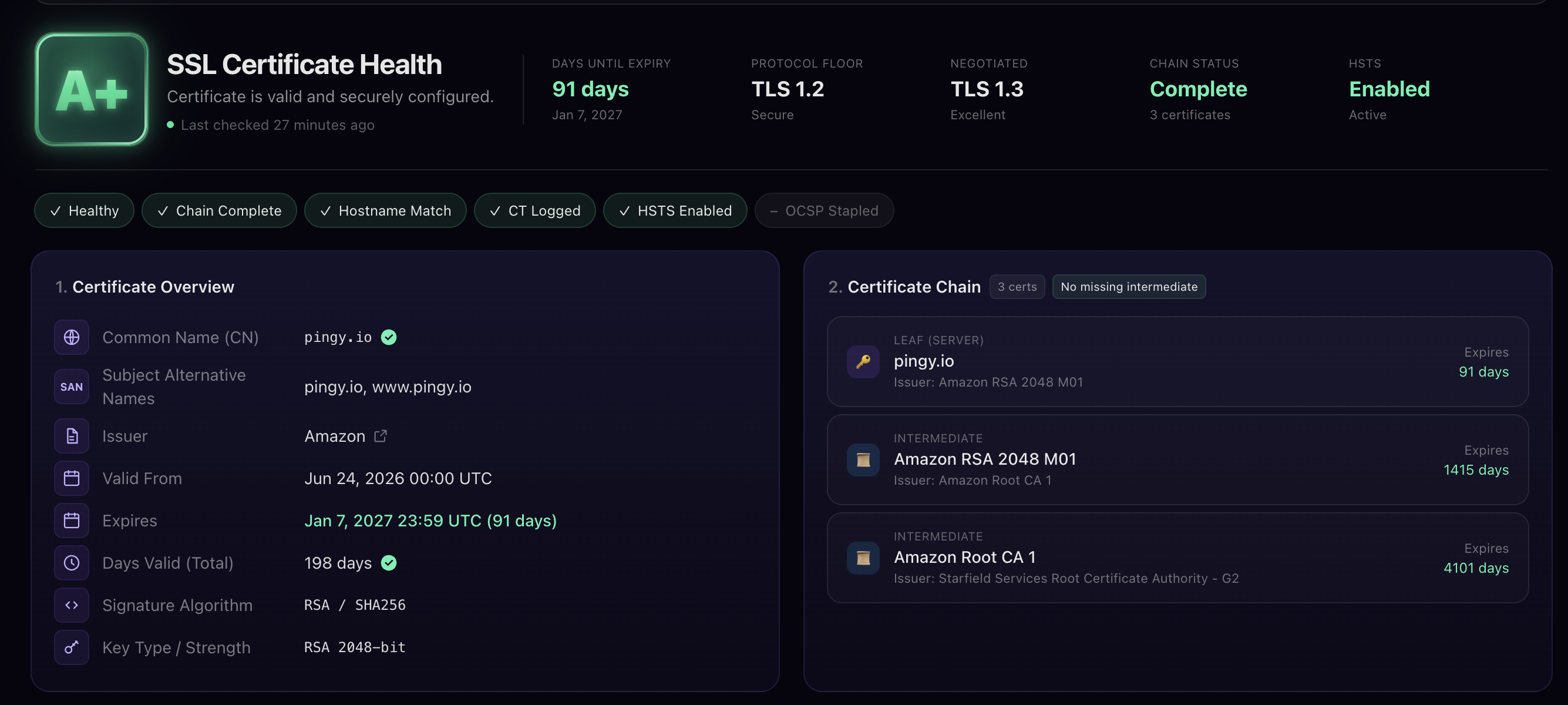Image resolution: width=1568 pixels, height=705 pixels.
Task: Click the green verified check next to pingy.io
Action: [x=388, y=337]
